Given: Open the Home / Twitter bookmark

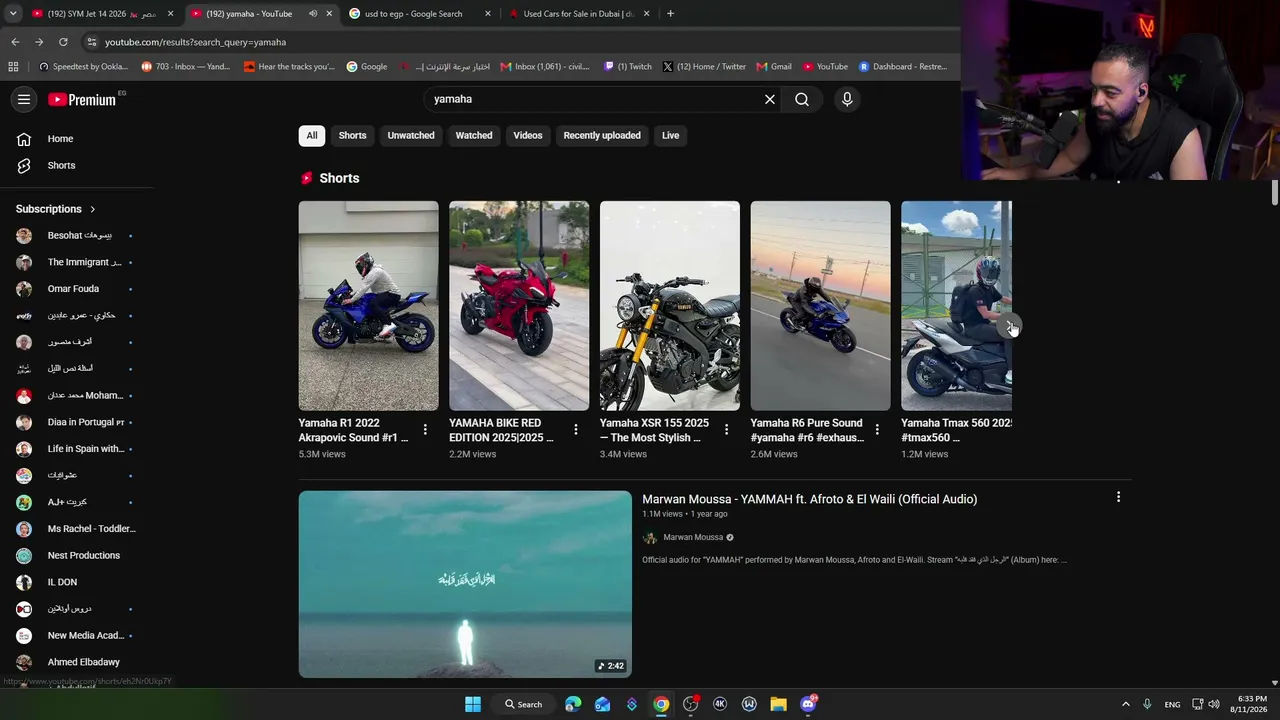Looking at the screenshot, I should [704, 67].
